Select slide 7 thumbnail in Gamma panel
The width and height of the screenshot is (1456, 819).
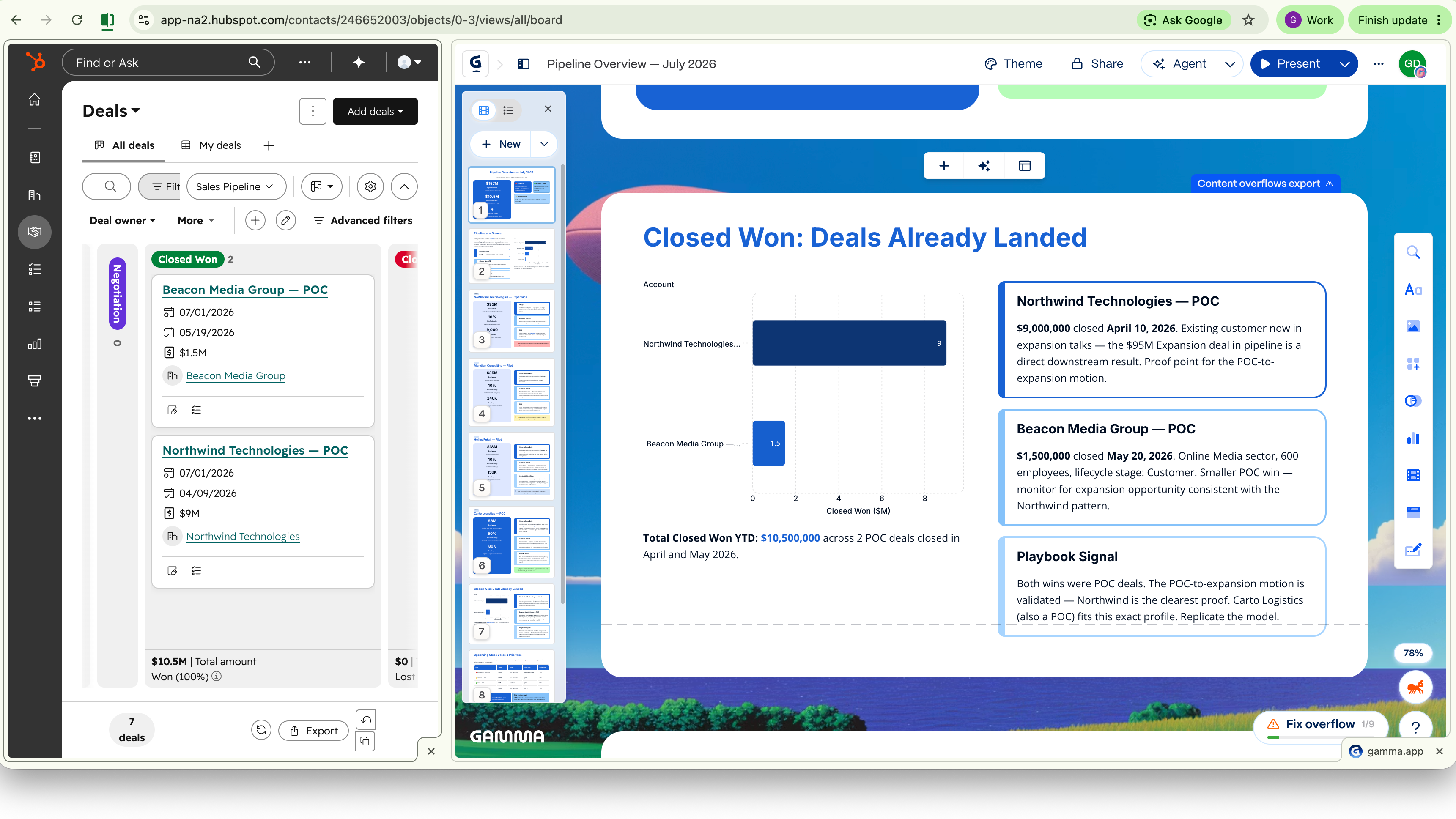512,613
